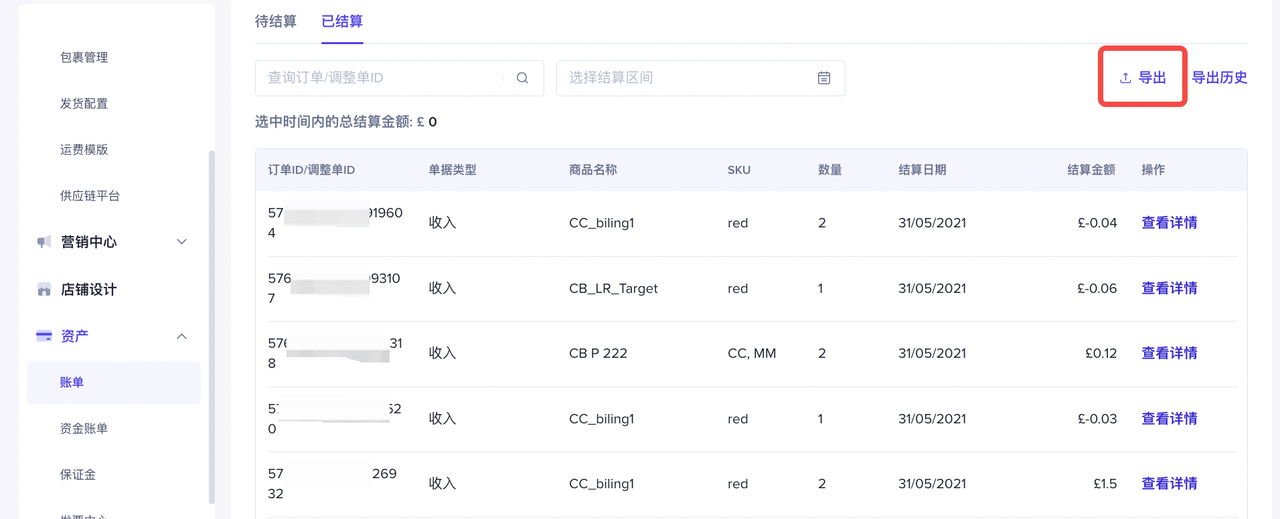Switch to the 待结算 tab
The image size is (1280, 519).
tap(276, 21)
